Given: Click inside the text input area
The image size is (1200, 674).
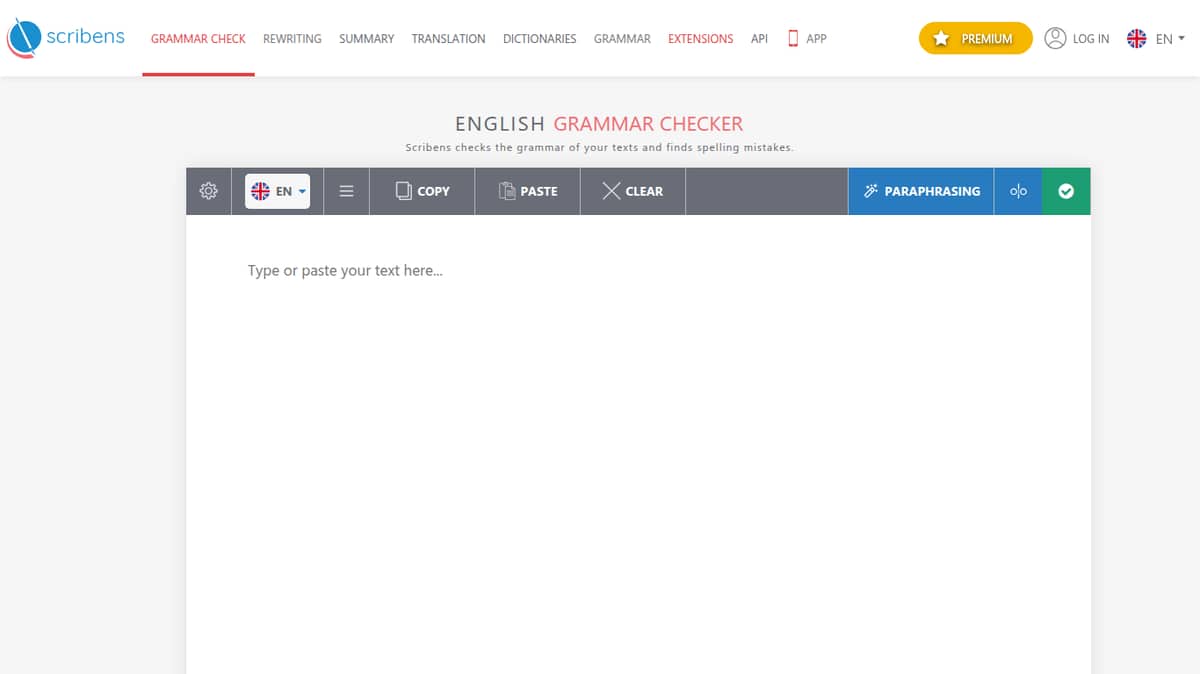Looking at the screenshot, I should pos(638,444).
